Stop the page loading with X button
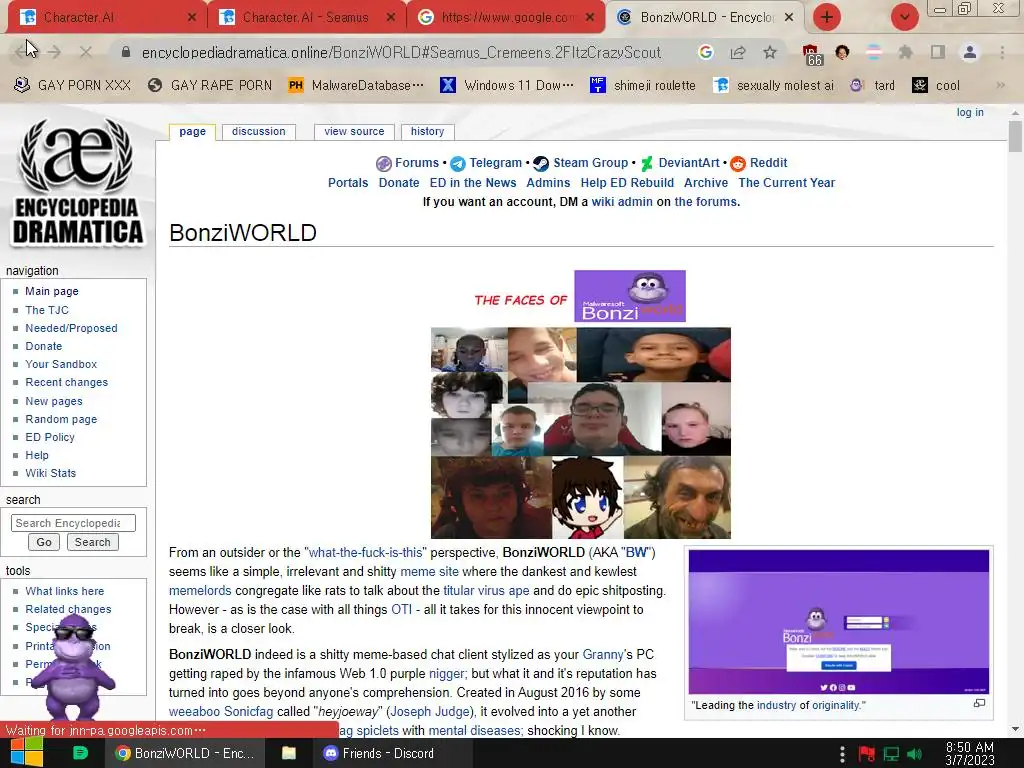The width and height of the screenshot is (1024, 768). coord(86,52)
